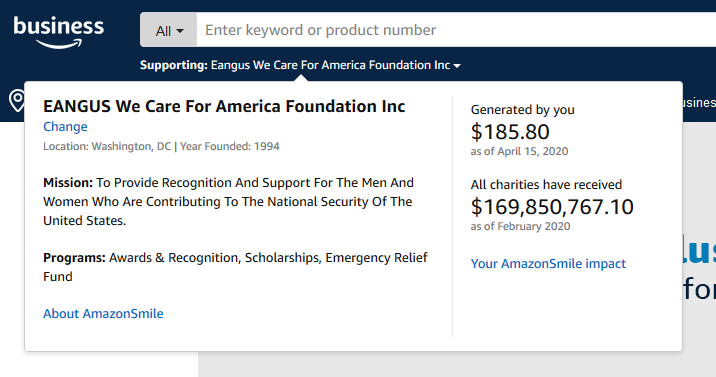Screen dimensions: 716x377
Task: Click the Programs description text
Action: [235, 267]
